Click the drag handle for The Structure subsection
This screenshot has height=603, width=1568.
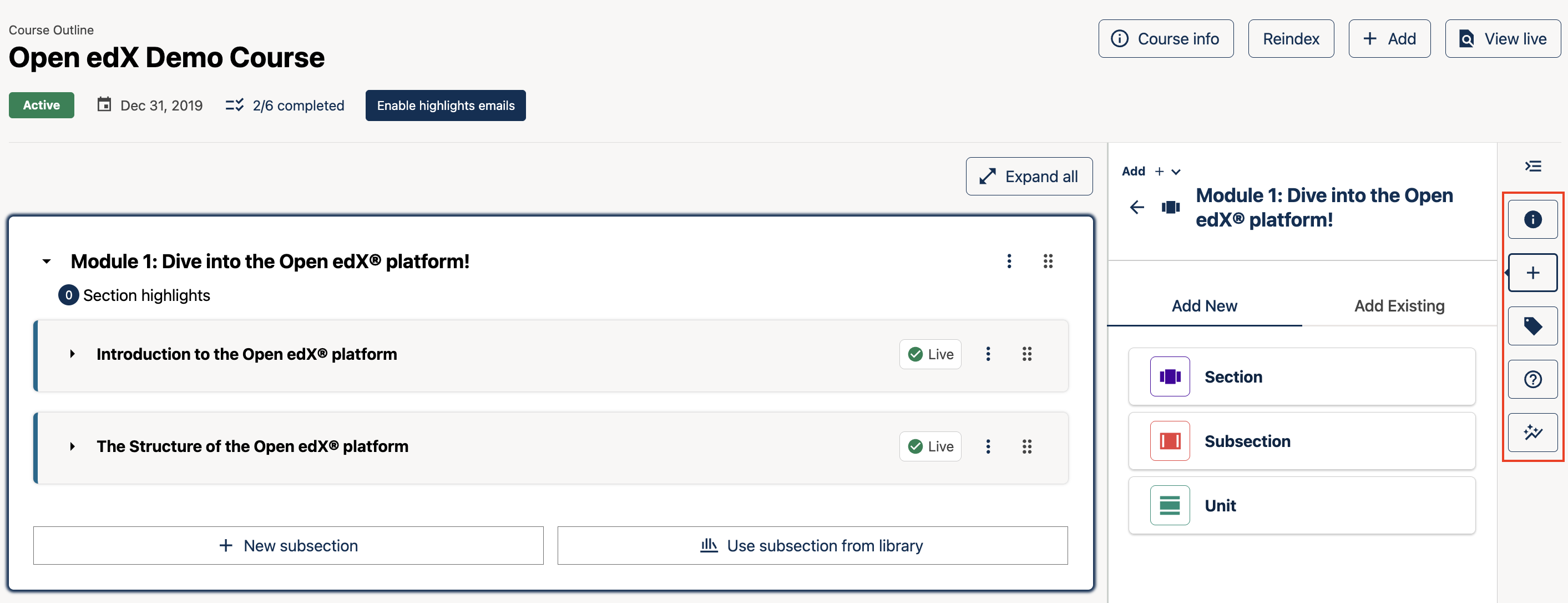click(1026, 446)
